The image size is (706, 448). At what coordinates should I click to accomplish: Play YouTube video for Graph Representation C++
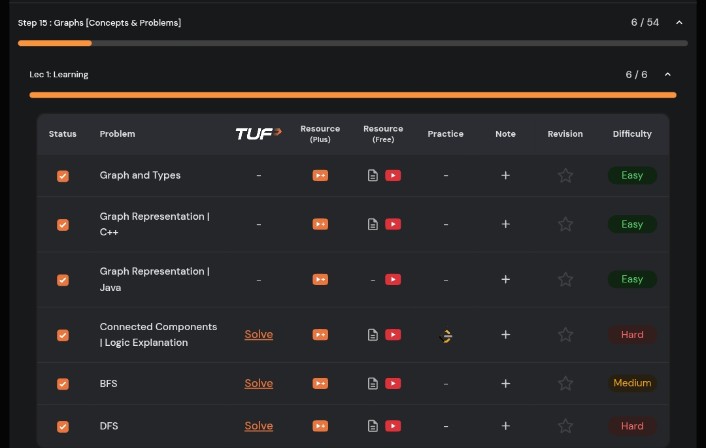[x=393, y=224]
